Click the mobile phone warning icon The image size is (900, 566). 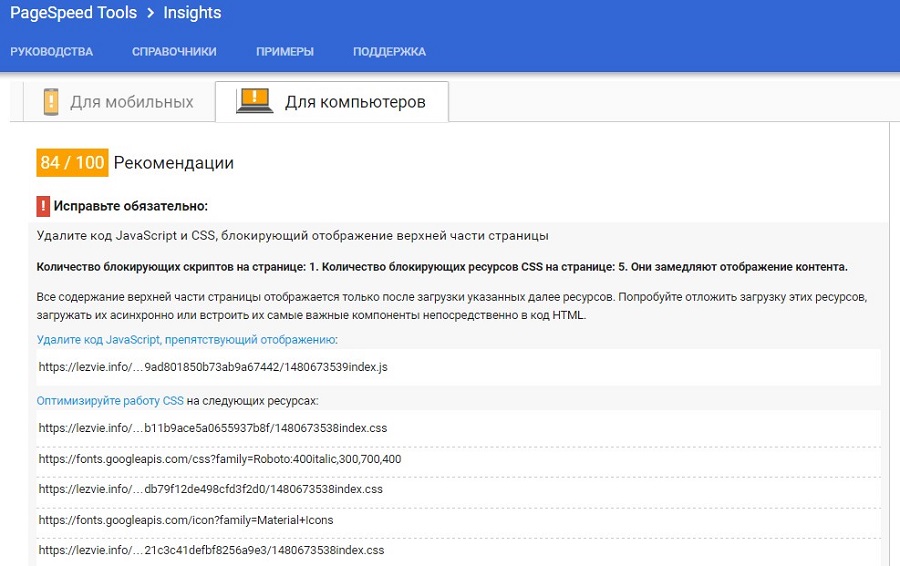coord(51,102)
